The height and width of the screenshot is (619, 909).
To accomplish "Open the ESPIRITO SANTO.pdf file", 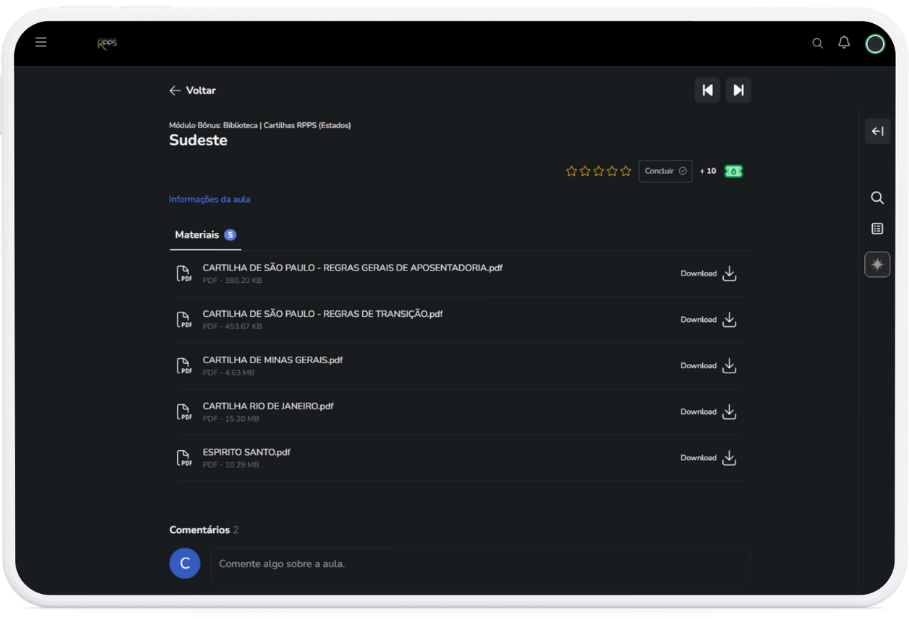I will (x=246, y=452).
